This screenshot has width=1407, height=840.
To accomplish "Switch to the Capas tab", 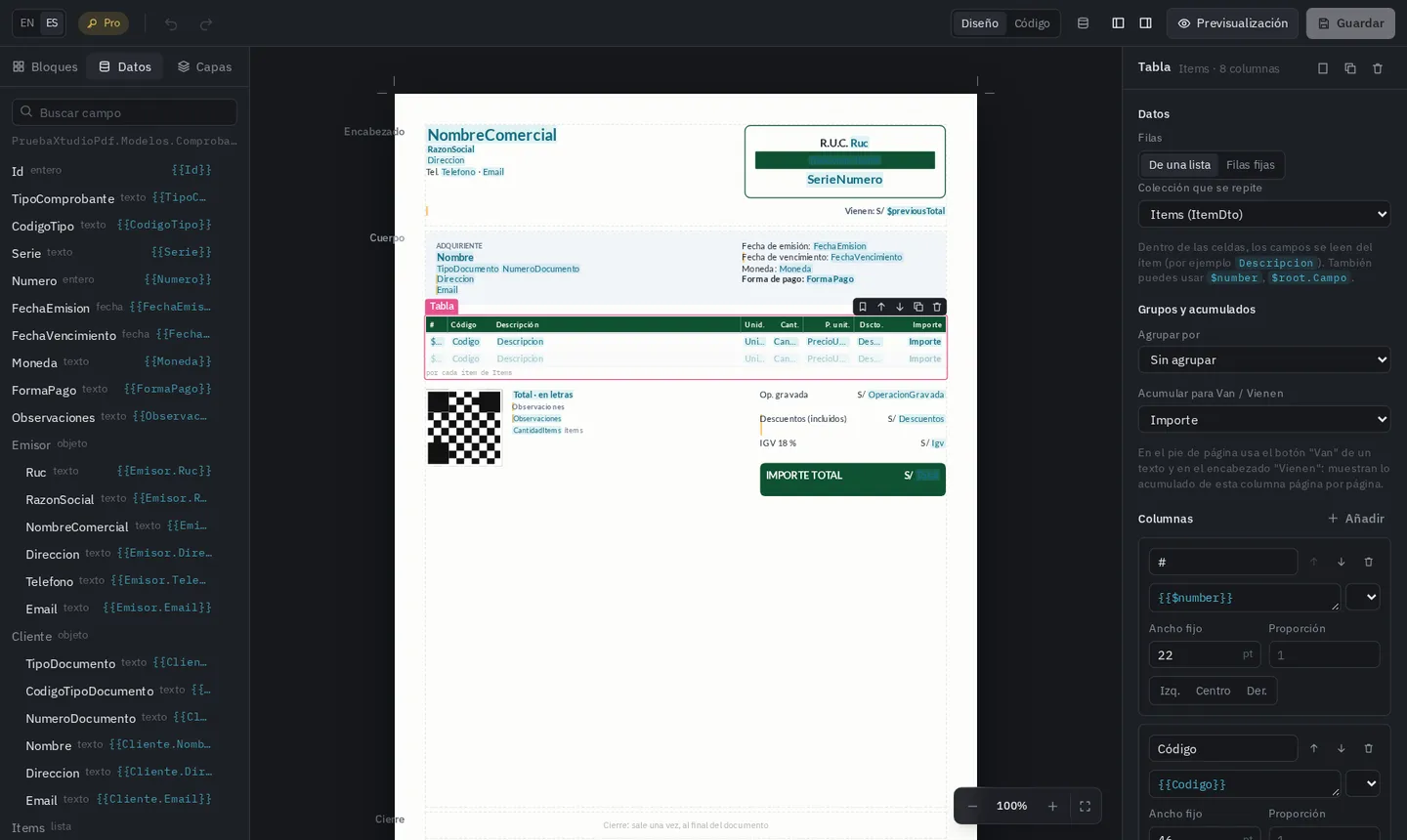I will (x=204, y=66).
